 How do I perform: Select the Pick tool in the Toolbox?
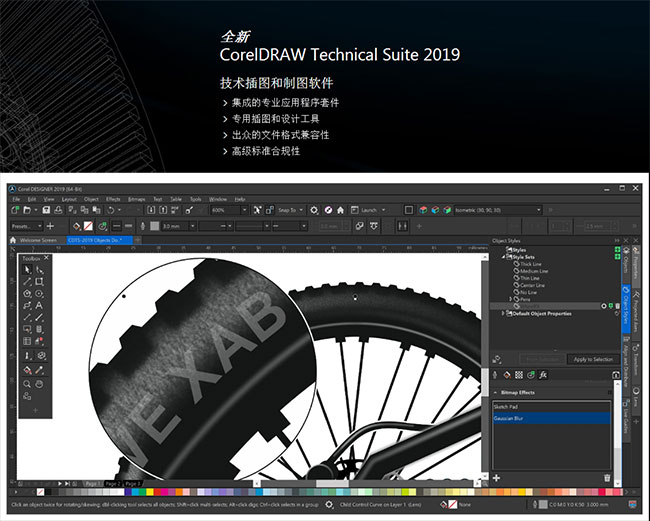[27, 270]
